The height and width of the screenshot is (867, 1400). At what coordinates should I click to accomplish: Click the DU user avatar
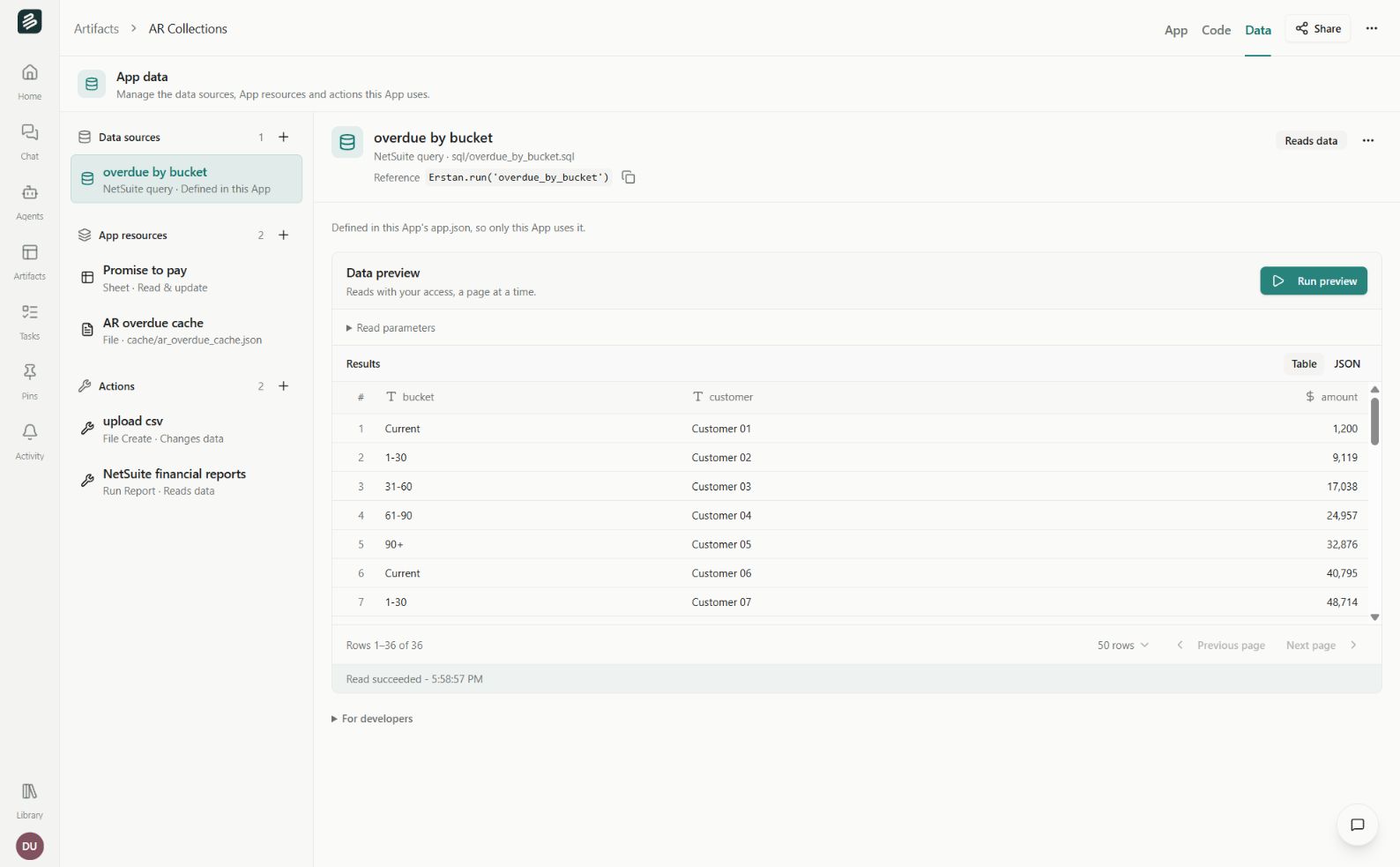(29, 847)
